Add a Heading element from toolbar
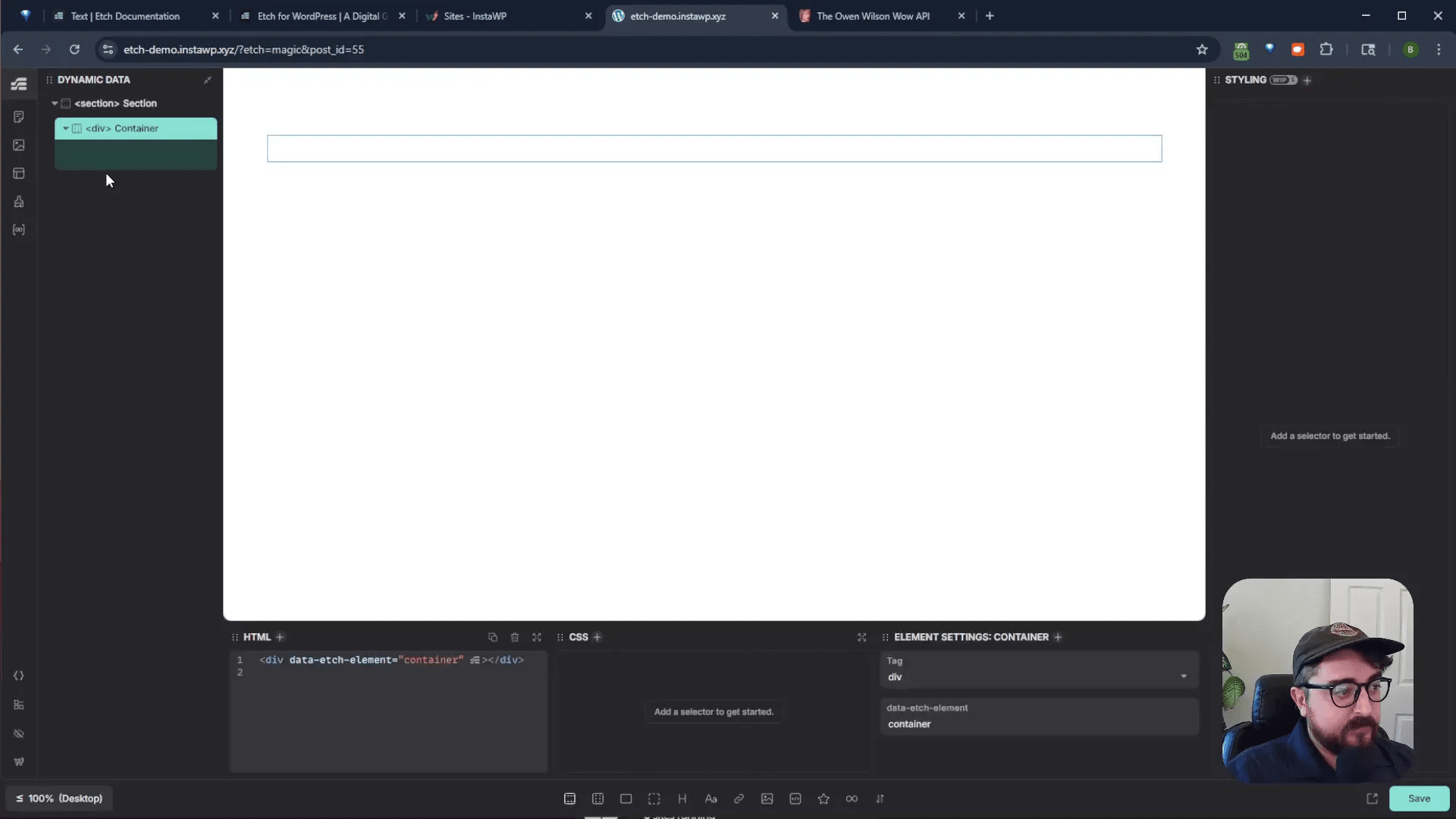1456x819 pixels. (x=682, y=799)
